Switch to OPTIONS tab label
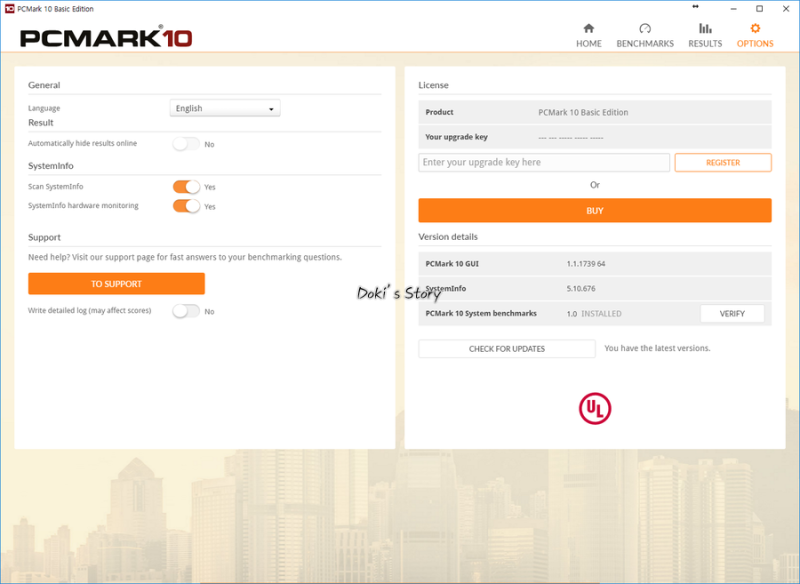Image resolution: width=800 pixels, height=584 pixels. [755, 43]
